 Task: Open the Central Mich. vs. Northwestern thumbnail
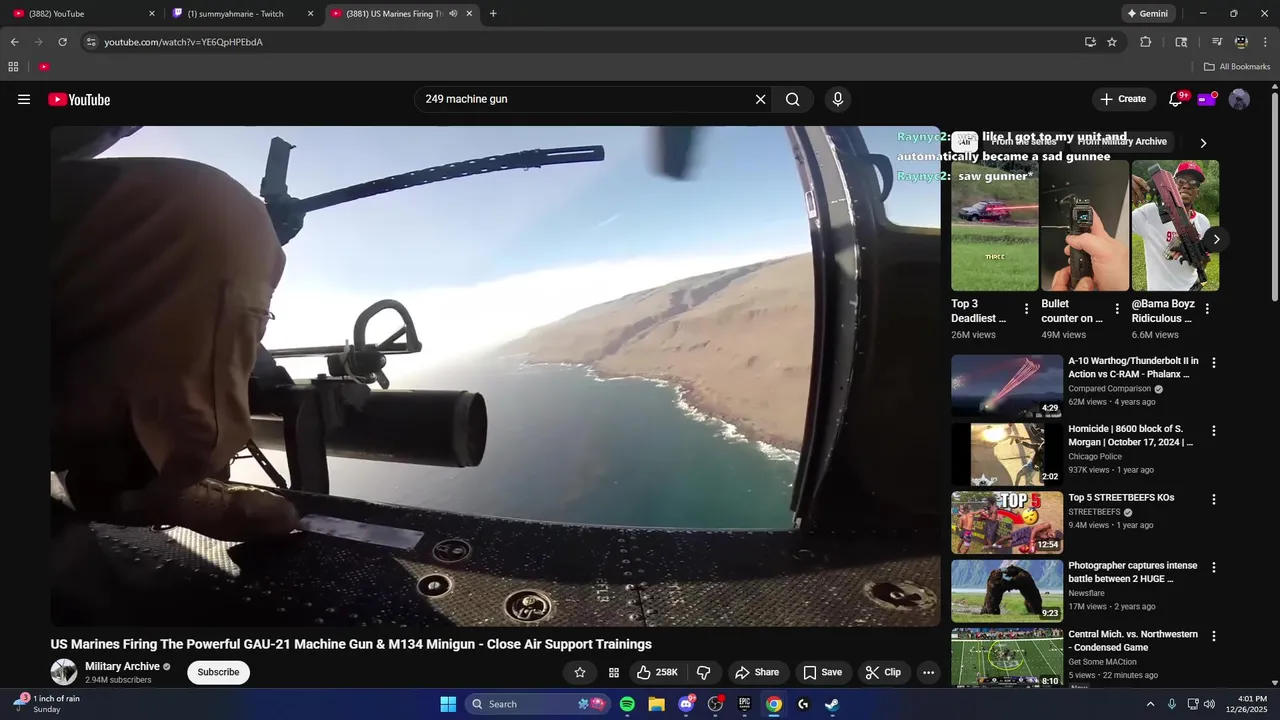point(1007,657)
